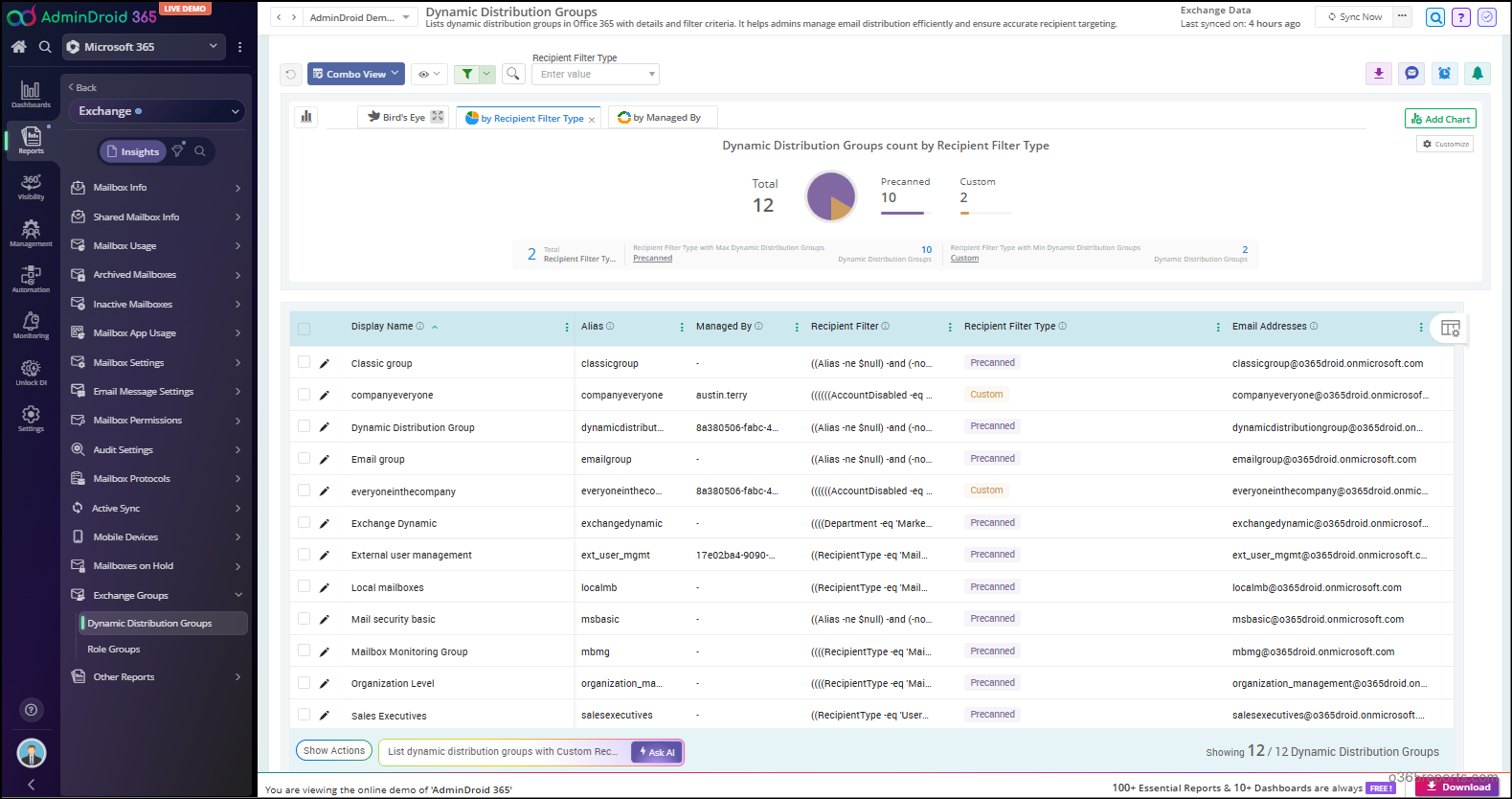Switch to the by Managed By chart tab
1512x799 pixels.
[x=662, y=117]
